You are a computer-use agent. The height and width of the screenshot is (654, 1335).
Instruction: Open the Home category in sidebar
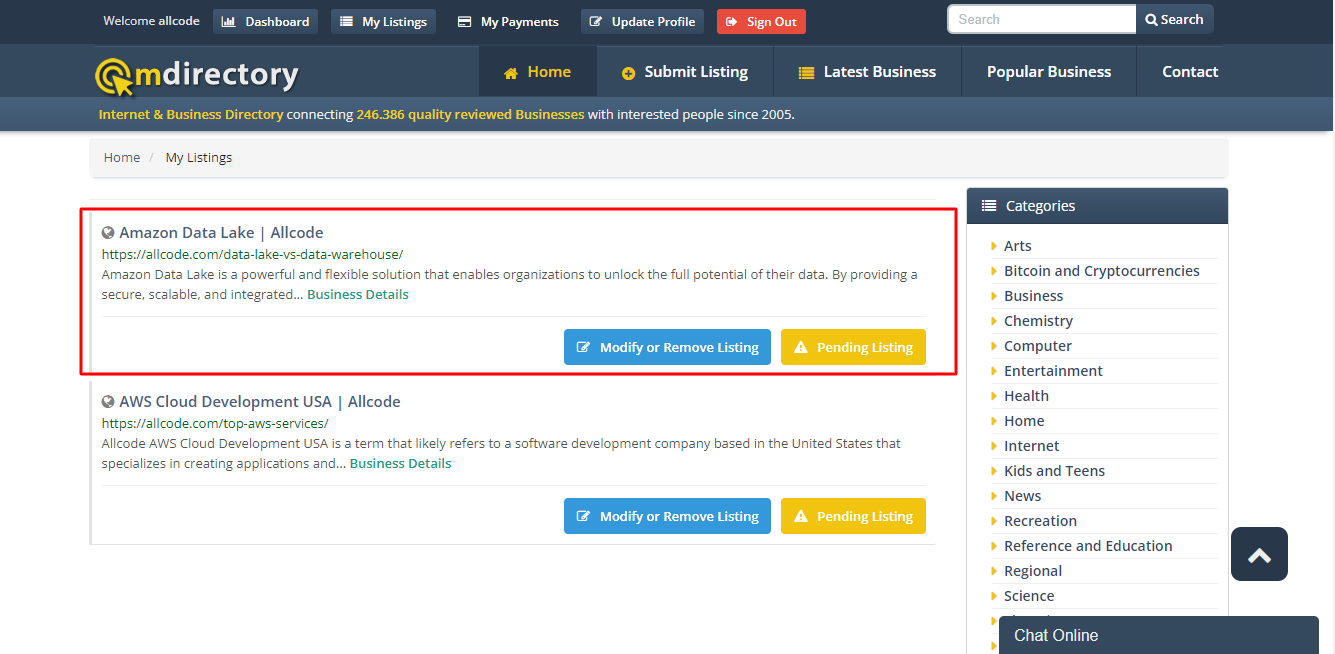click(1024, 421)
